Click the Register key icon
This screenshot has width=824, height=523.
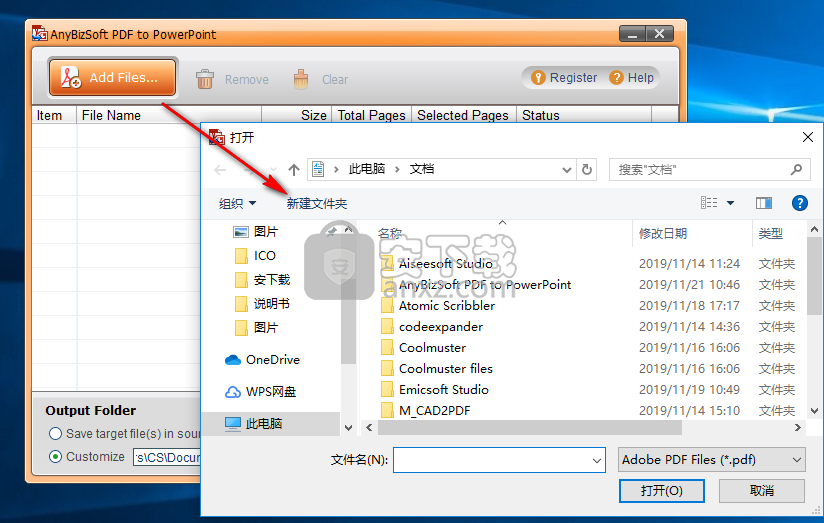coord(538,78)
